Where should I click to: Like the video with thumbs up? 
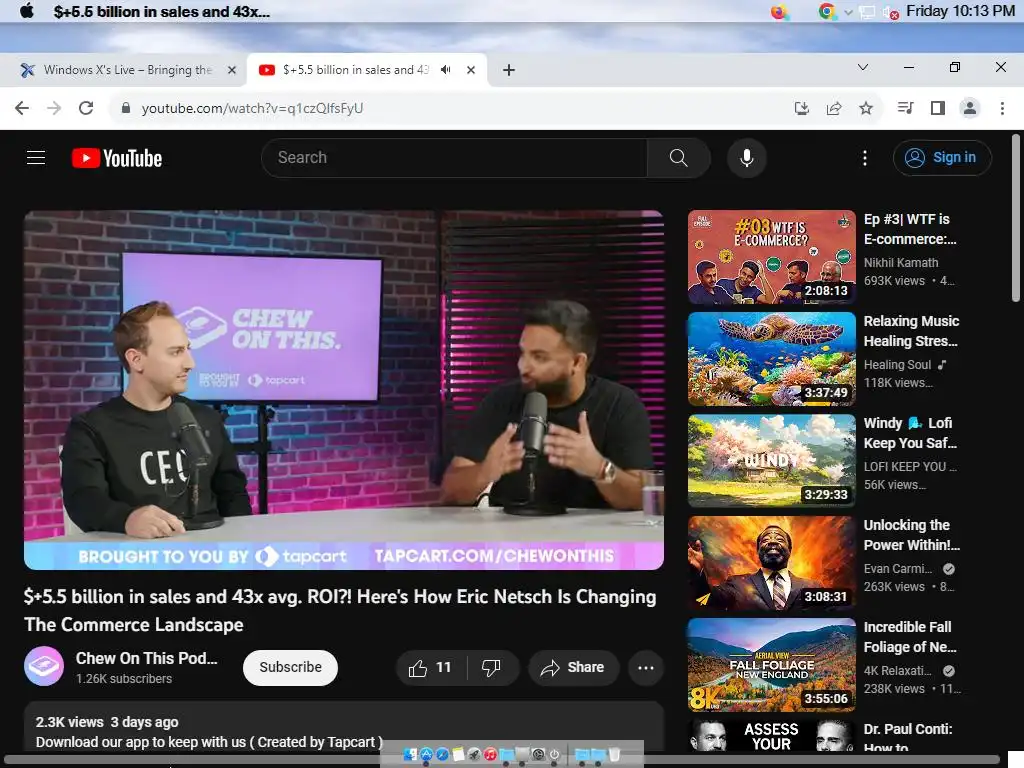[x=430, y=667]
